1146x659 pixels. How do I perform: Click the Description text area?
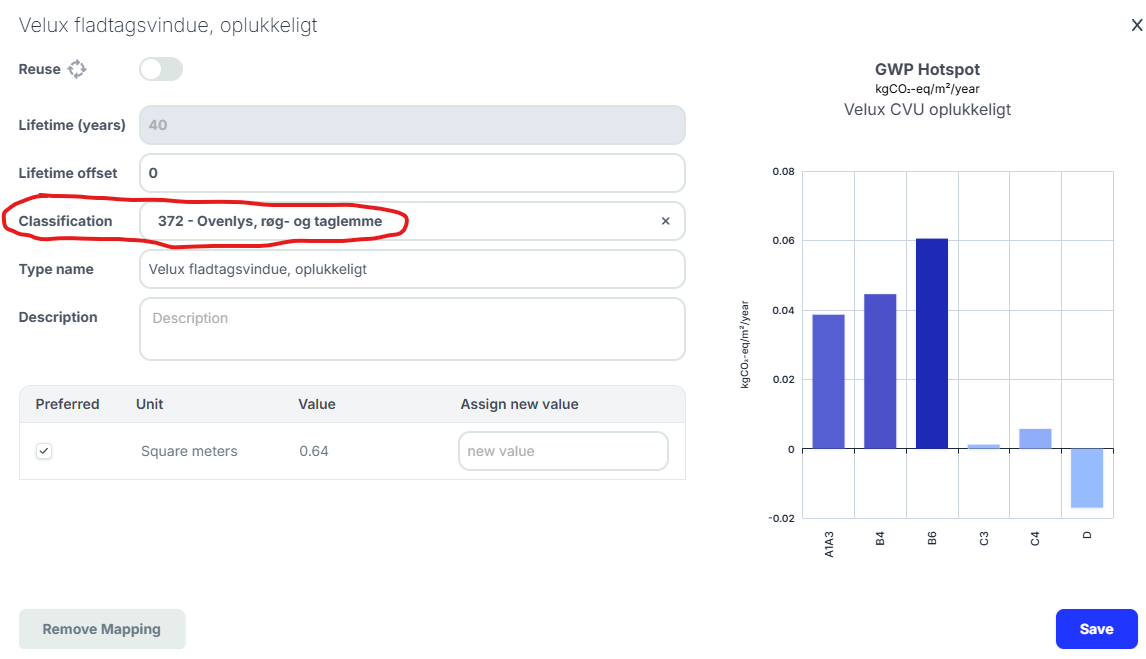coord(412,329)
